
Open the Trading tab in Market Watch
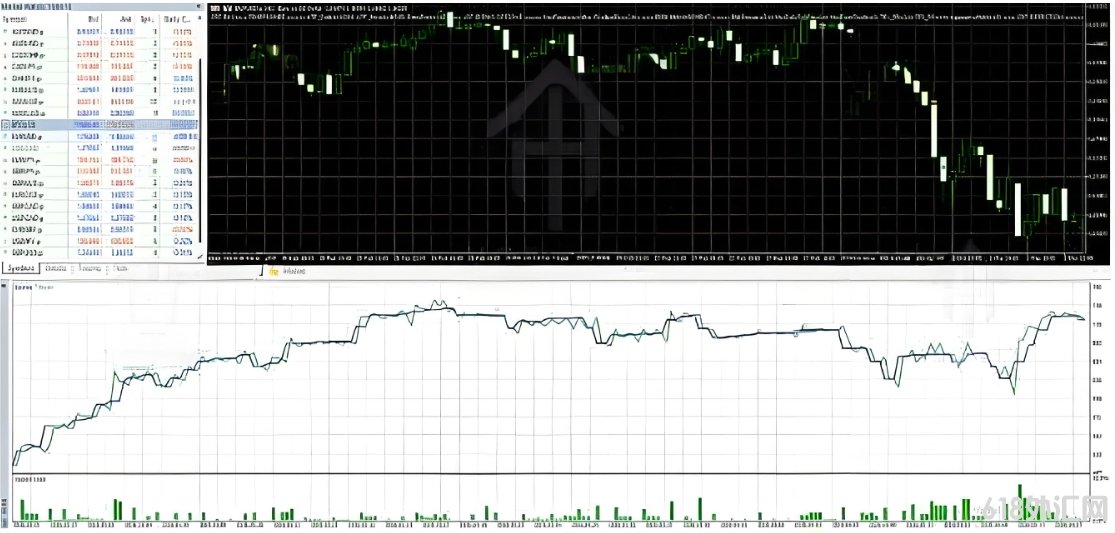point(89,269)
